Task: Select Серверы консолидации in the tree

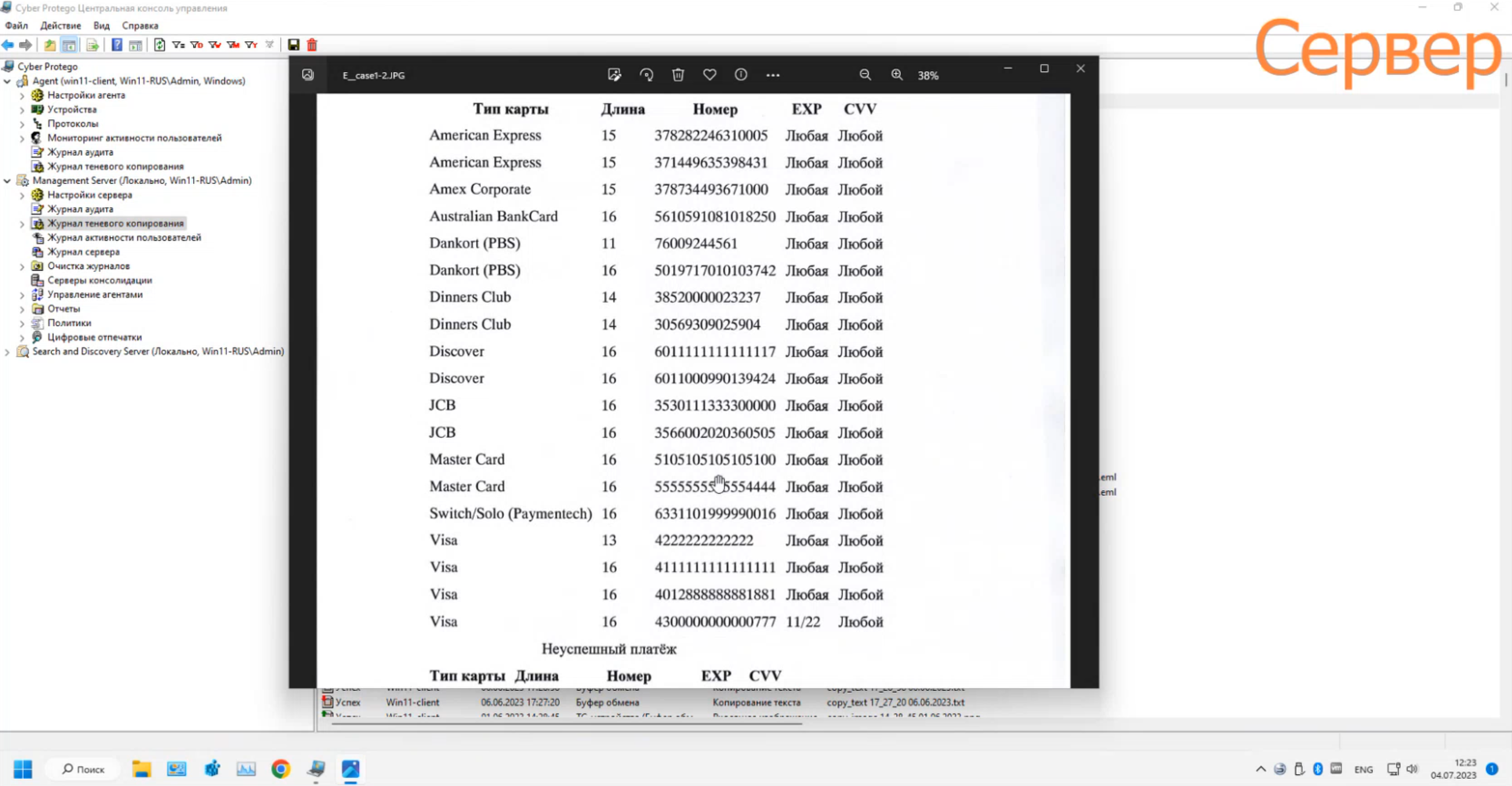Action: 100,281
